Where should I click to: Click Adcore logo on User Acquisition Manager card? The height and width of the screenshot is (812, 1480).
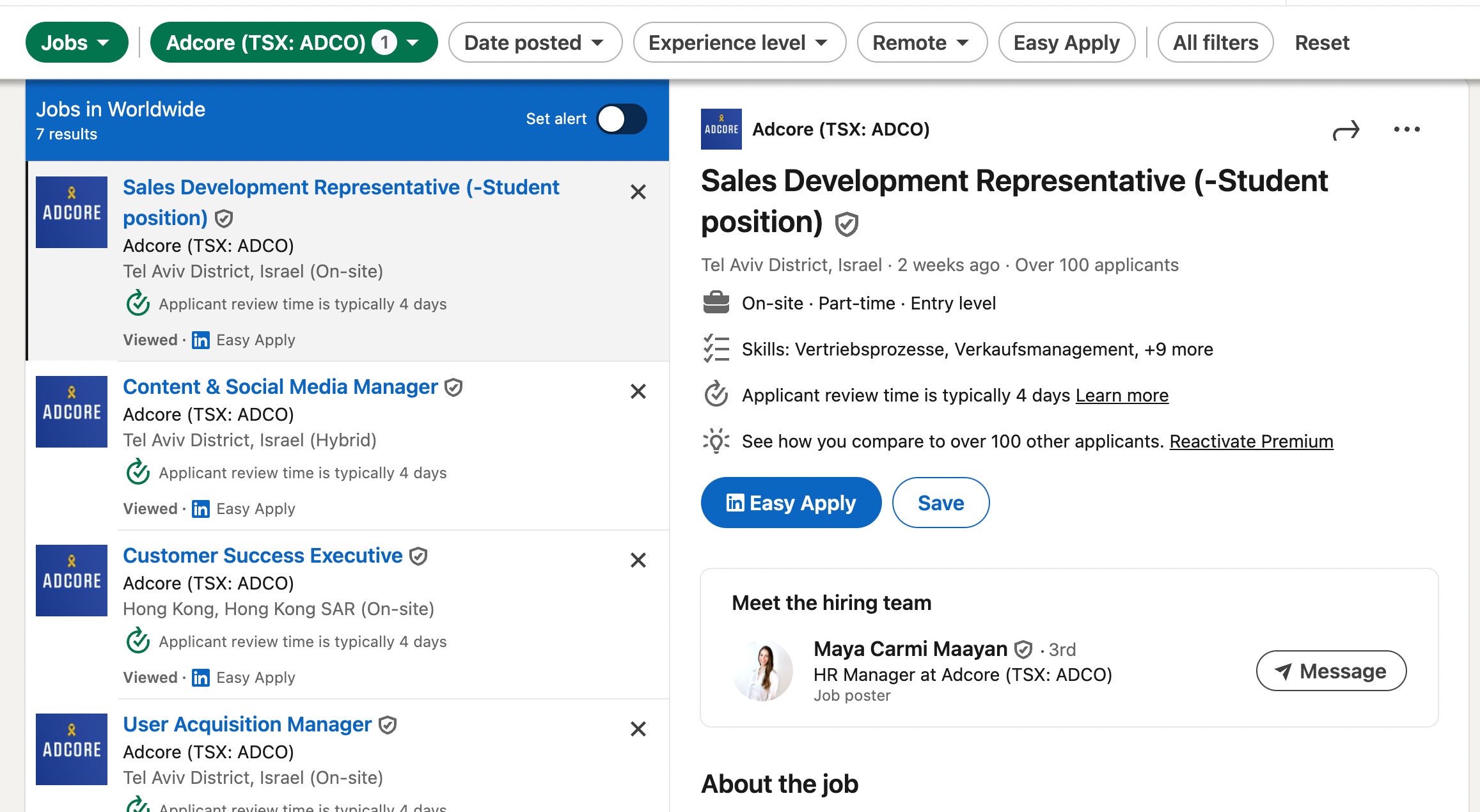72,749
